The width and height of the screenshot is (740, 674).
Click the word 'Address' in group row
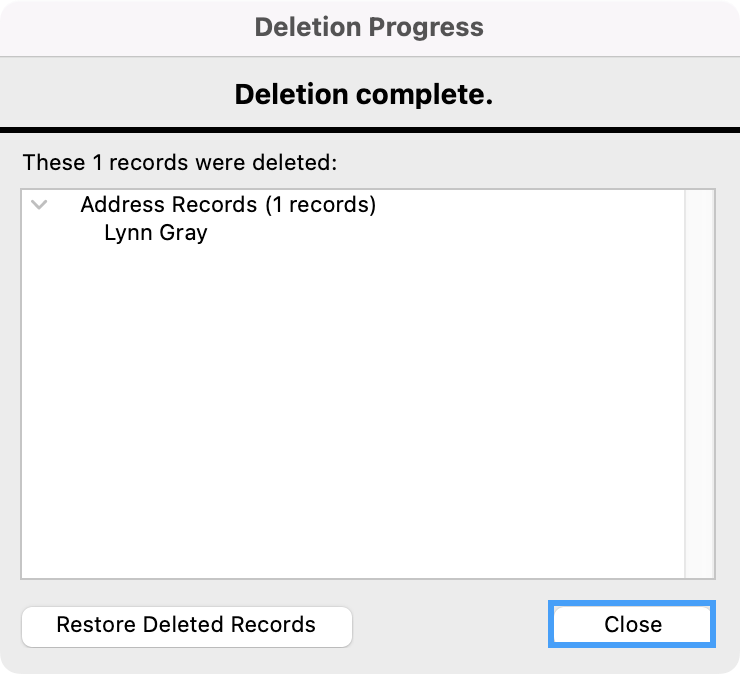tap(119, 205)
